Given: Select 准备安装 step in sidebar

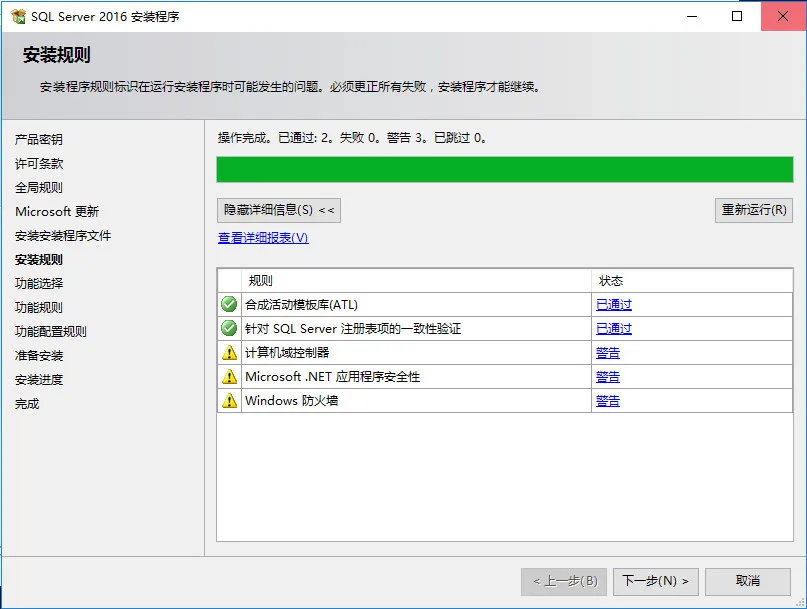Looking at the screenshot, I should pyautogui.click(x=39, y=356).
